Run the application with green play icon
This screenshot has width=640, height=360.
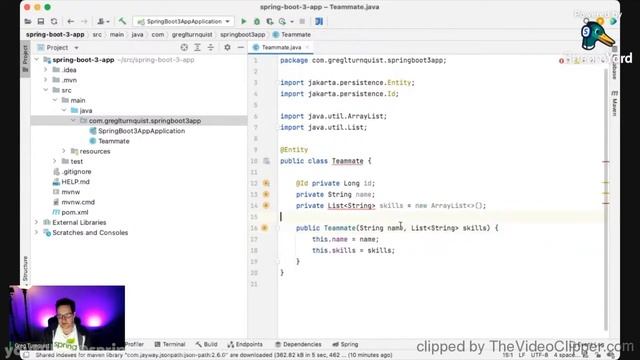(x=244, y=21)
